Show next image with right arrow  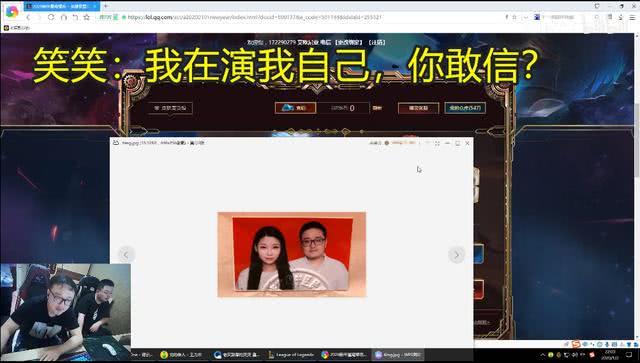456,255
